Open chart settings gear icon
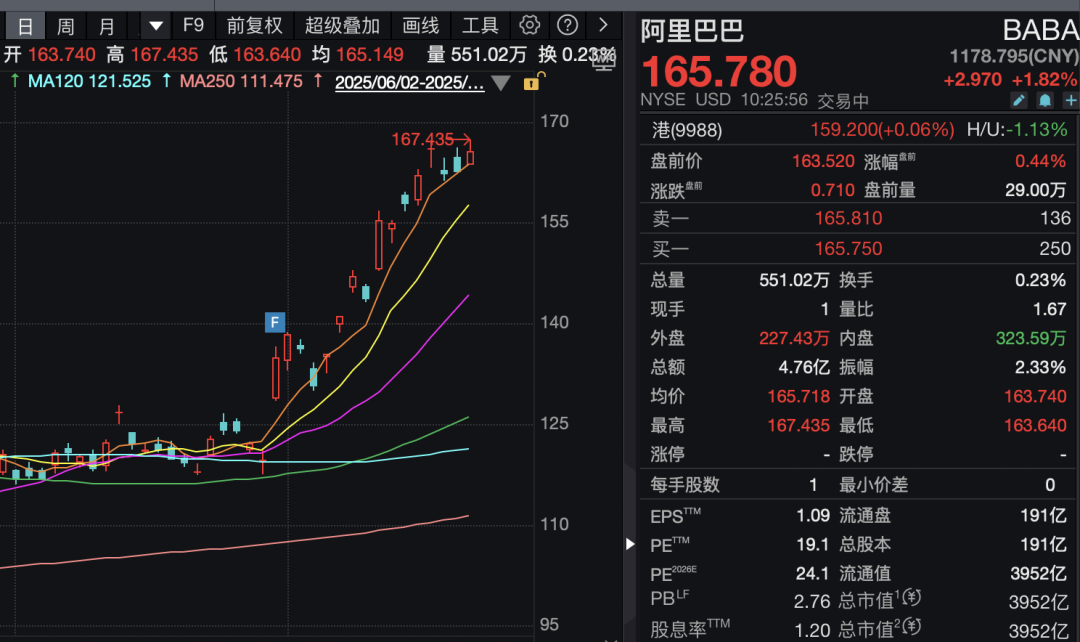This screenshot has width=1080, height=642. click(529, 25)
